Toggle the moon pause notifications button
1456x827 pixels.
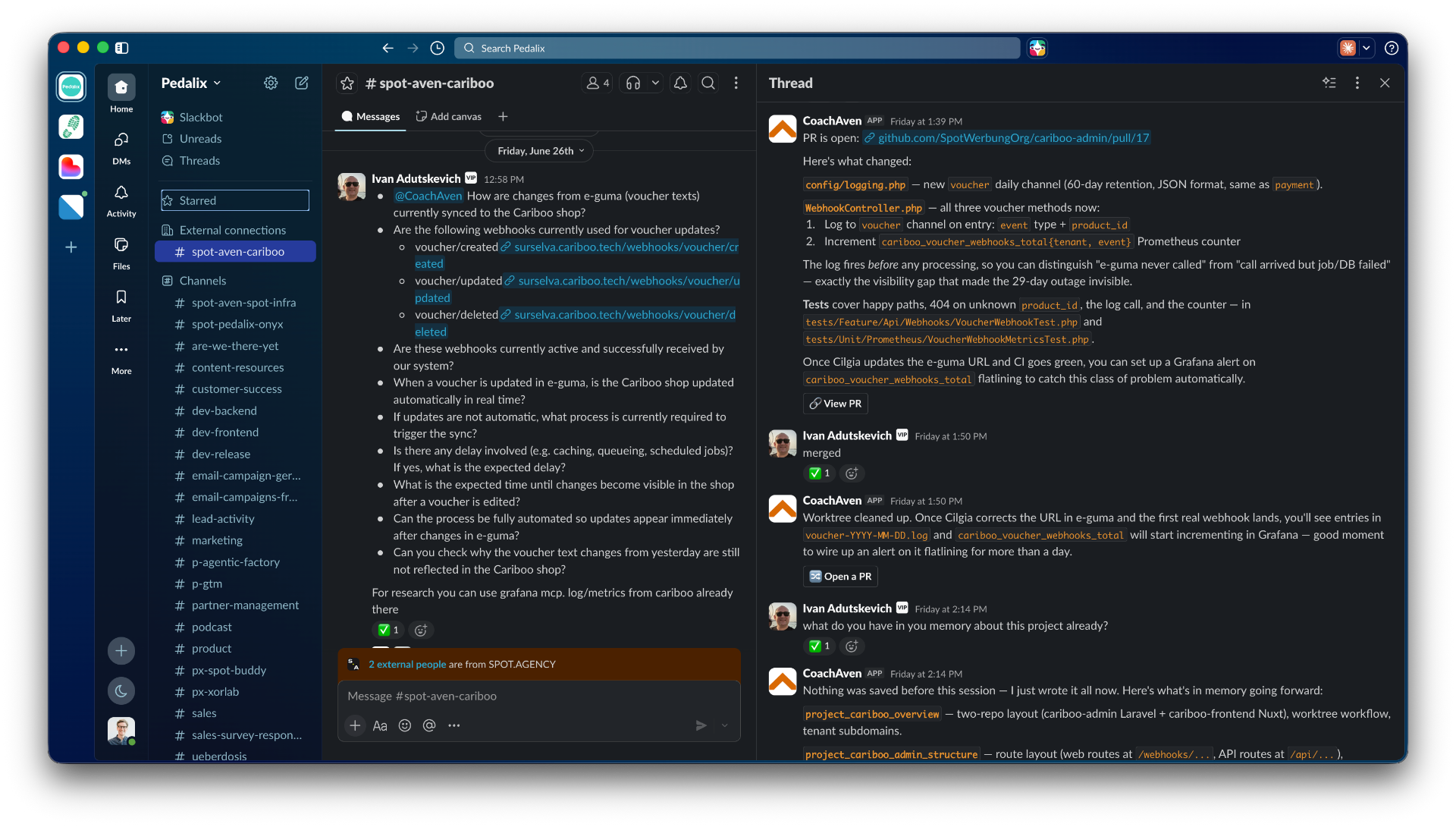pos(121,691)
